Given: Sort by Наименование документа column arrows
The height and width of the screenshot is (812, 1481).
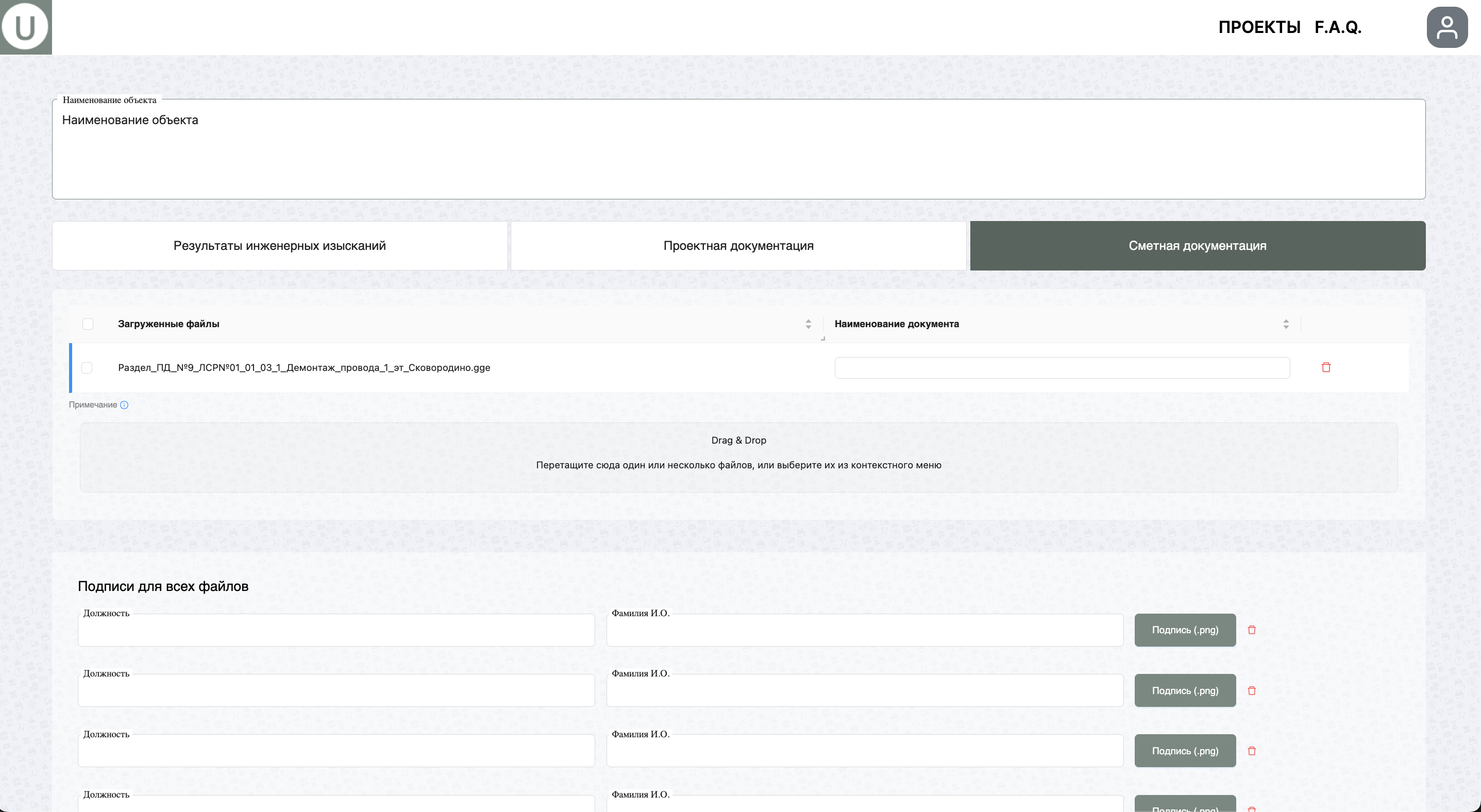Looking at the screenshot, I should (1286, 324).
